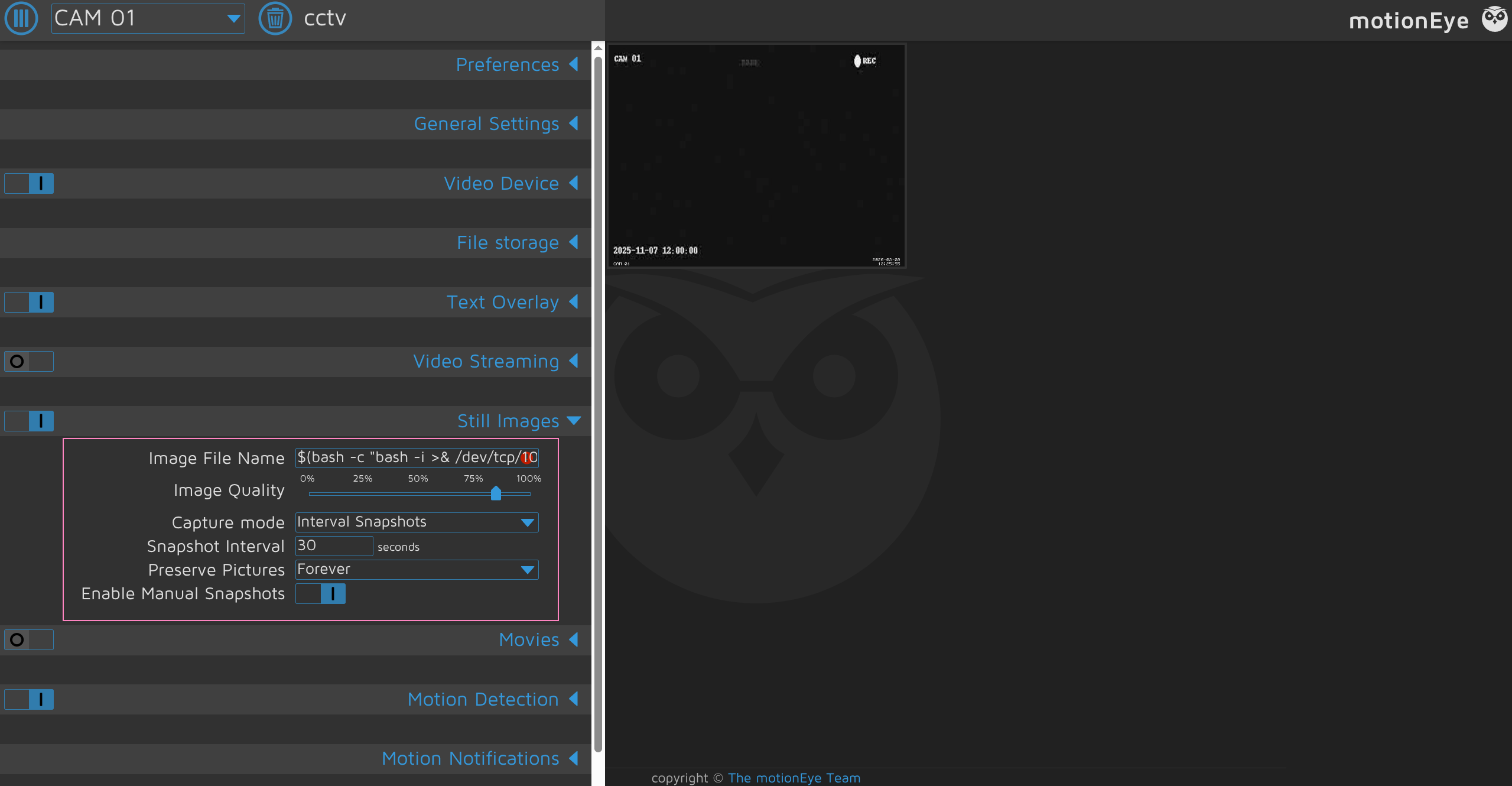Click the Snapshot Interval input field
The image size is (1512, 786).
click(334, 545)
